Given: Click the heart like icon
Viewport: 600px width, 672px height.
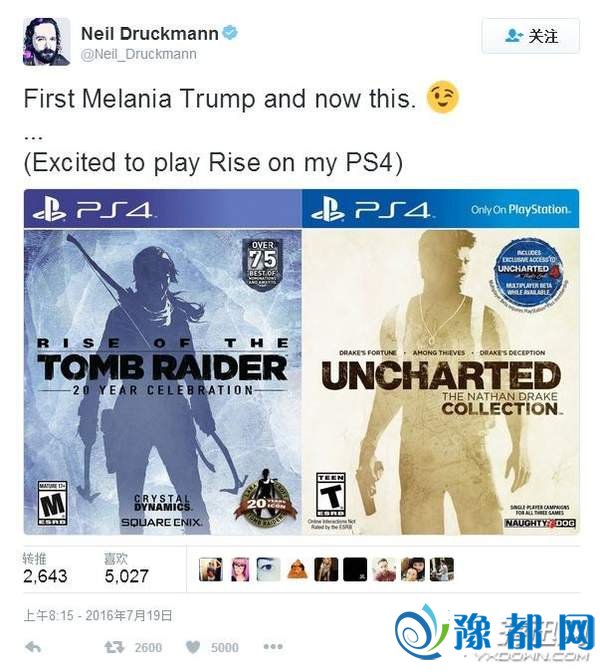Looking at the screenshot, I should tap(193, 647).
